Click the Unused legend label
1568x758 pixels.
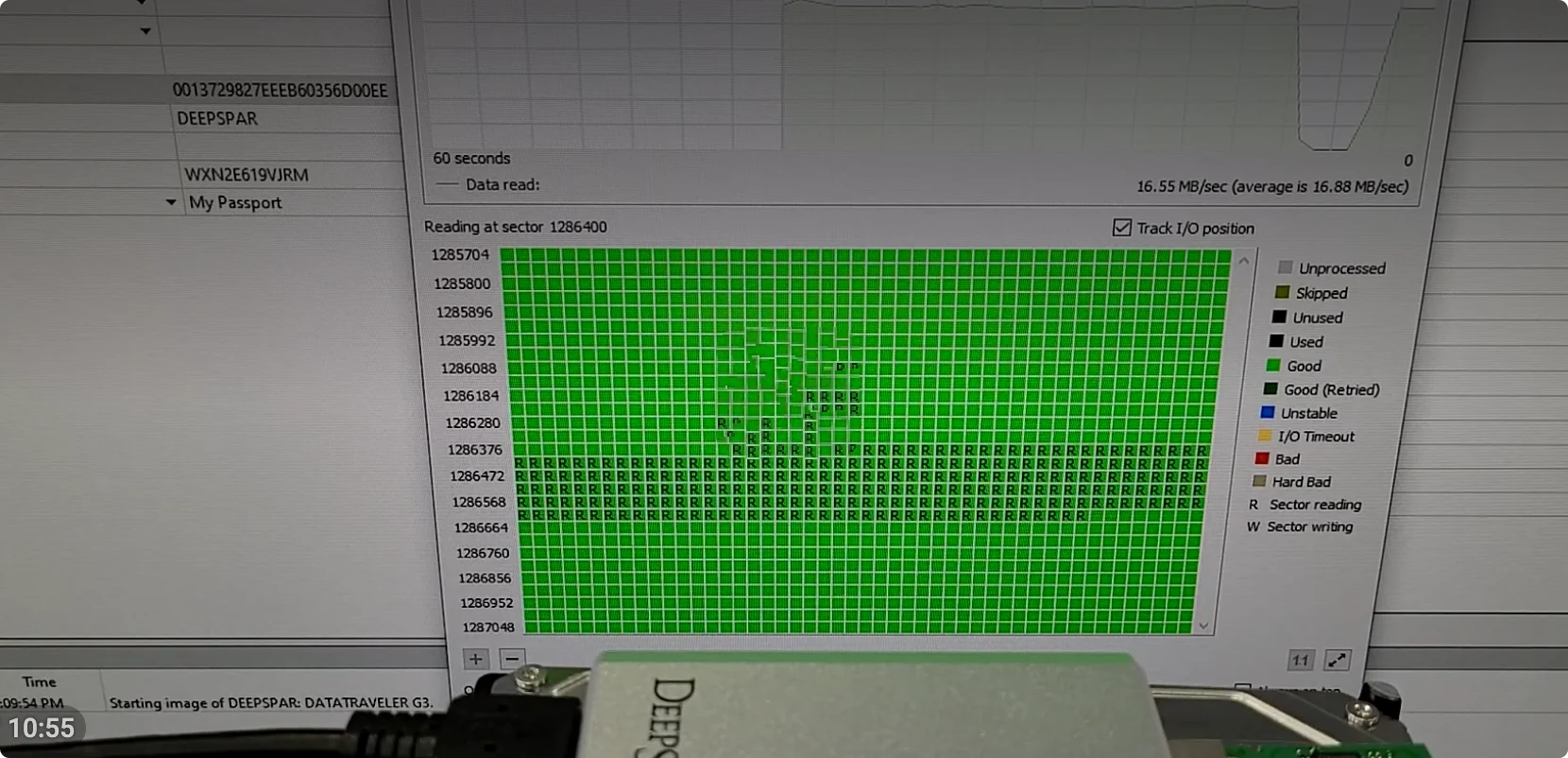(1318, 318)
